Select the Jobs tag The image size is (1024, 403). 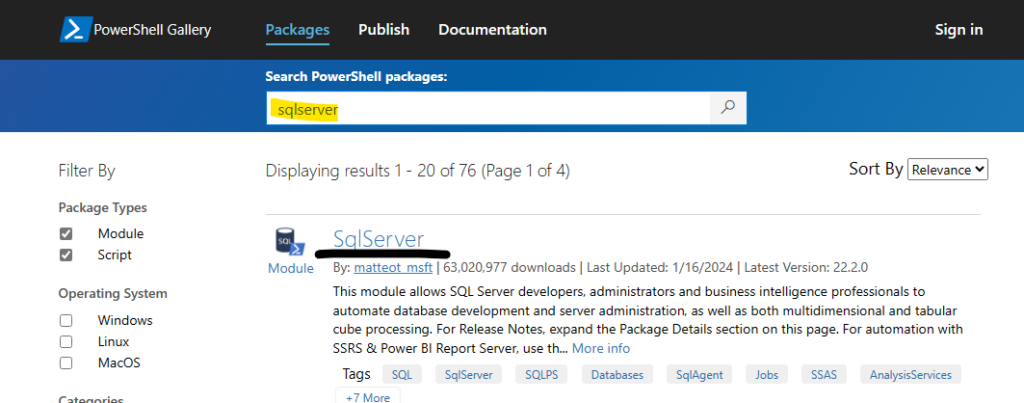(x=767, y=374)
